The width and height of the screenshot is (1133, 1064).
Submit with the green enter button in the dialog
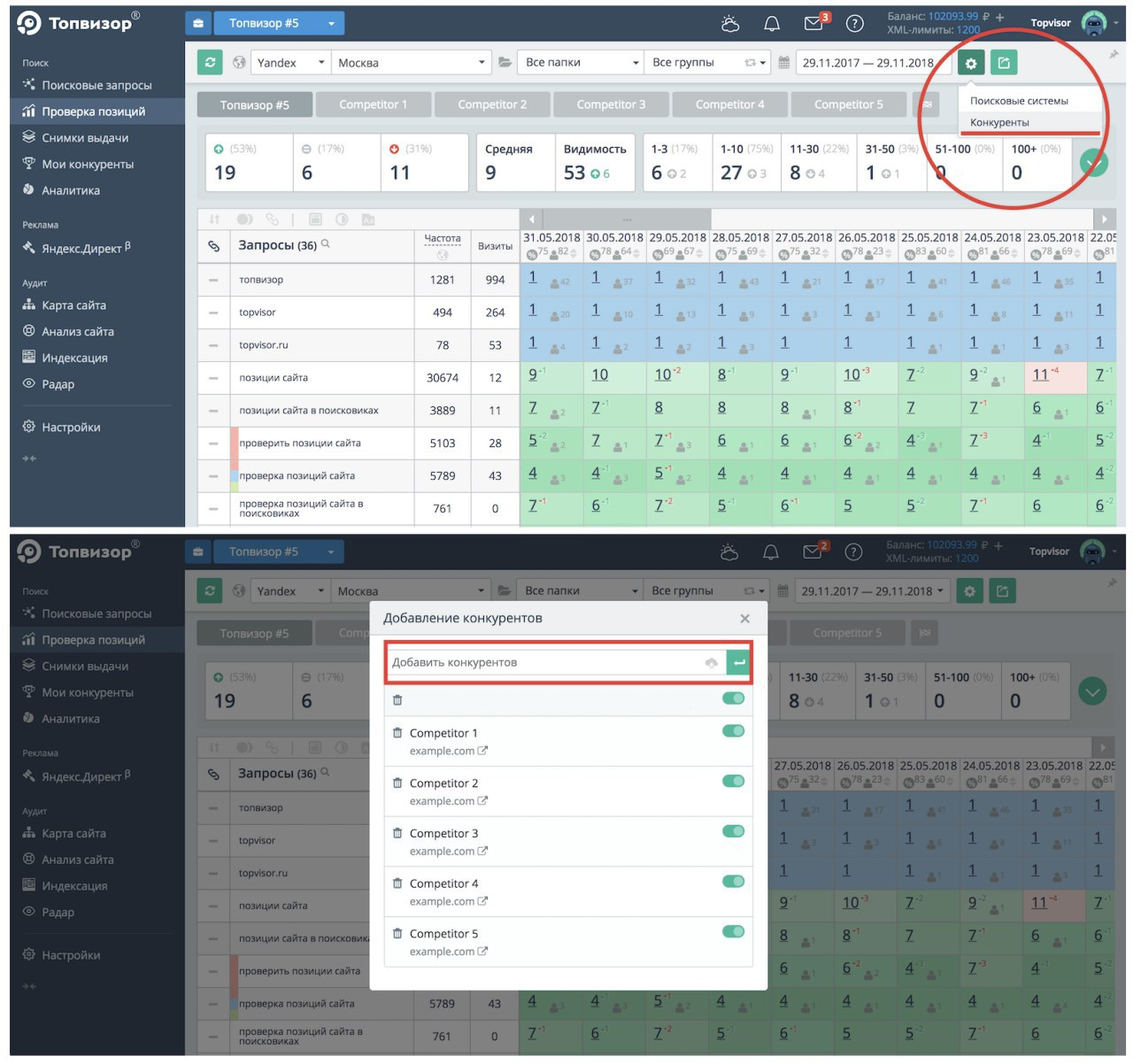(738, 662)
